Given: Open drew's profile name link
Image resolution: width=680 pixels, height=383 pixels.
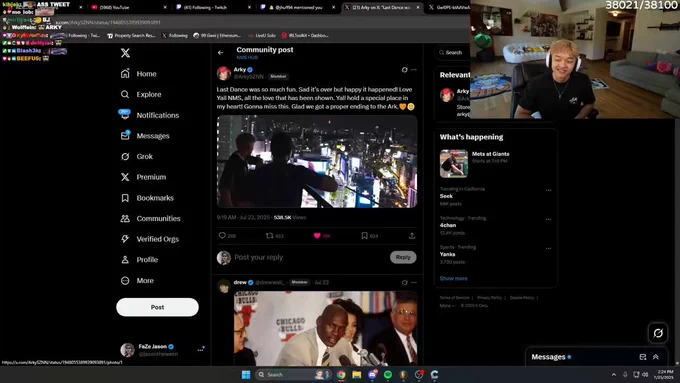Looking at the screenshot, I should coord(240,282).
